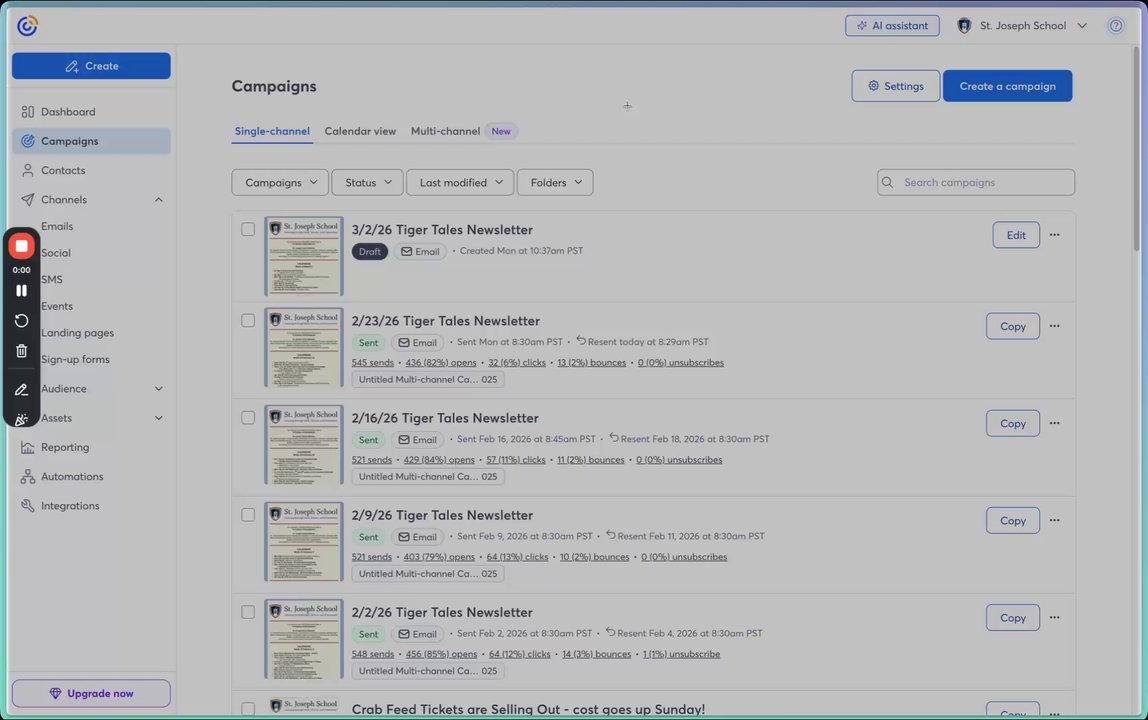
Task: Click the diamond Upgrade now button
Action: [x=91, y=693]
